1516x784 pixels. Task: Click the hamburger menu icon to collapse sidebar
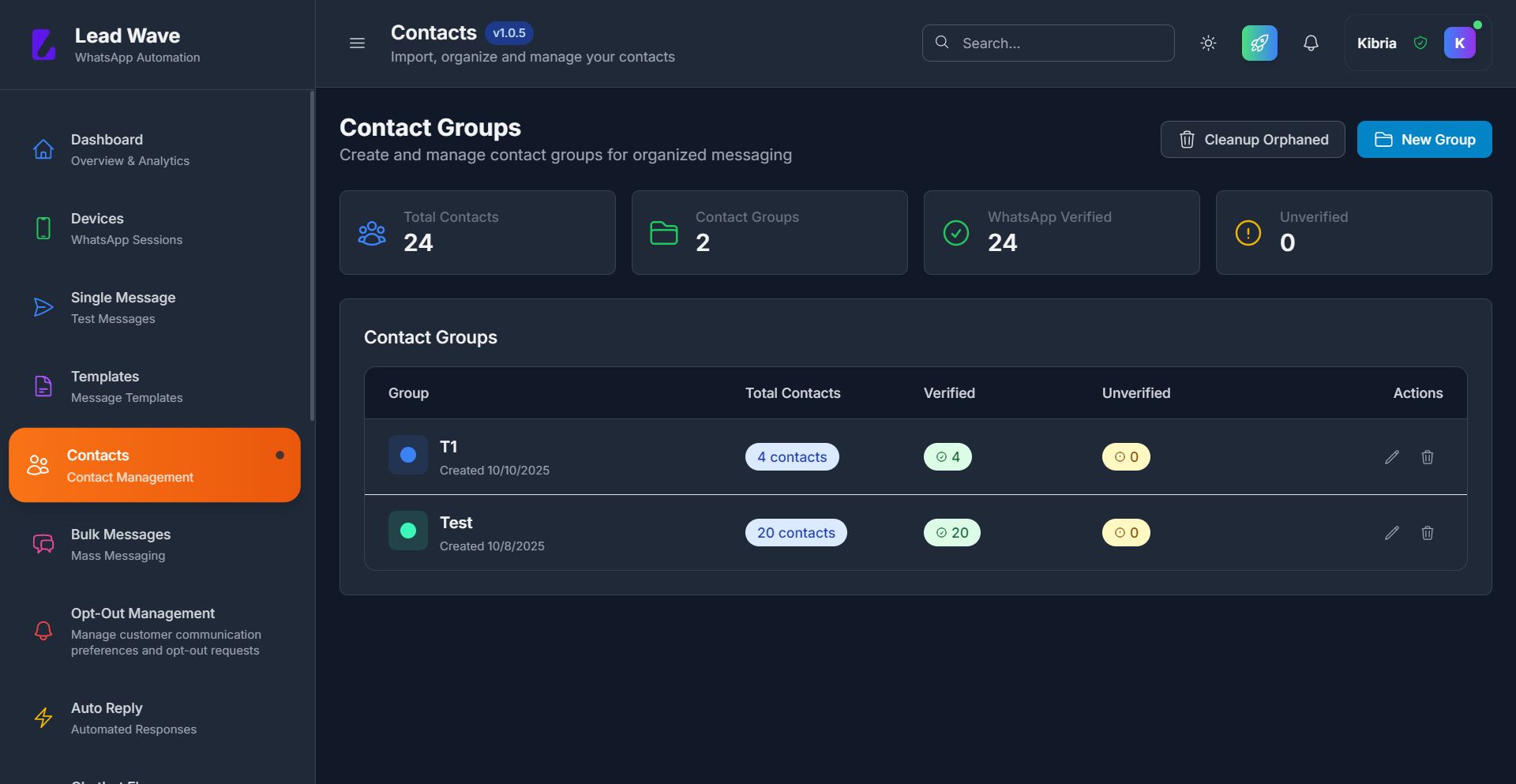point(357,43)
